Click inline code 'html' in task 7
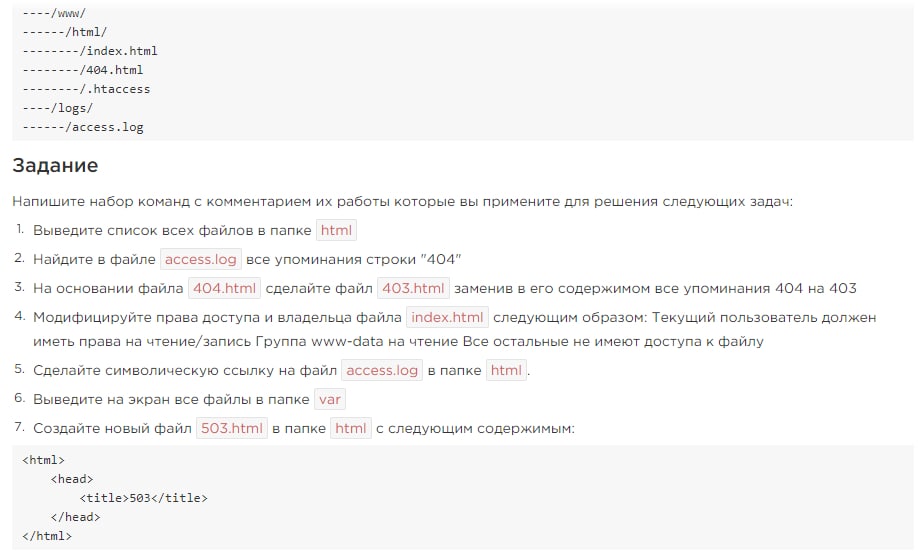This screenshot has height=555, width=918. pyautogui.click(x=351, y=428)
